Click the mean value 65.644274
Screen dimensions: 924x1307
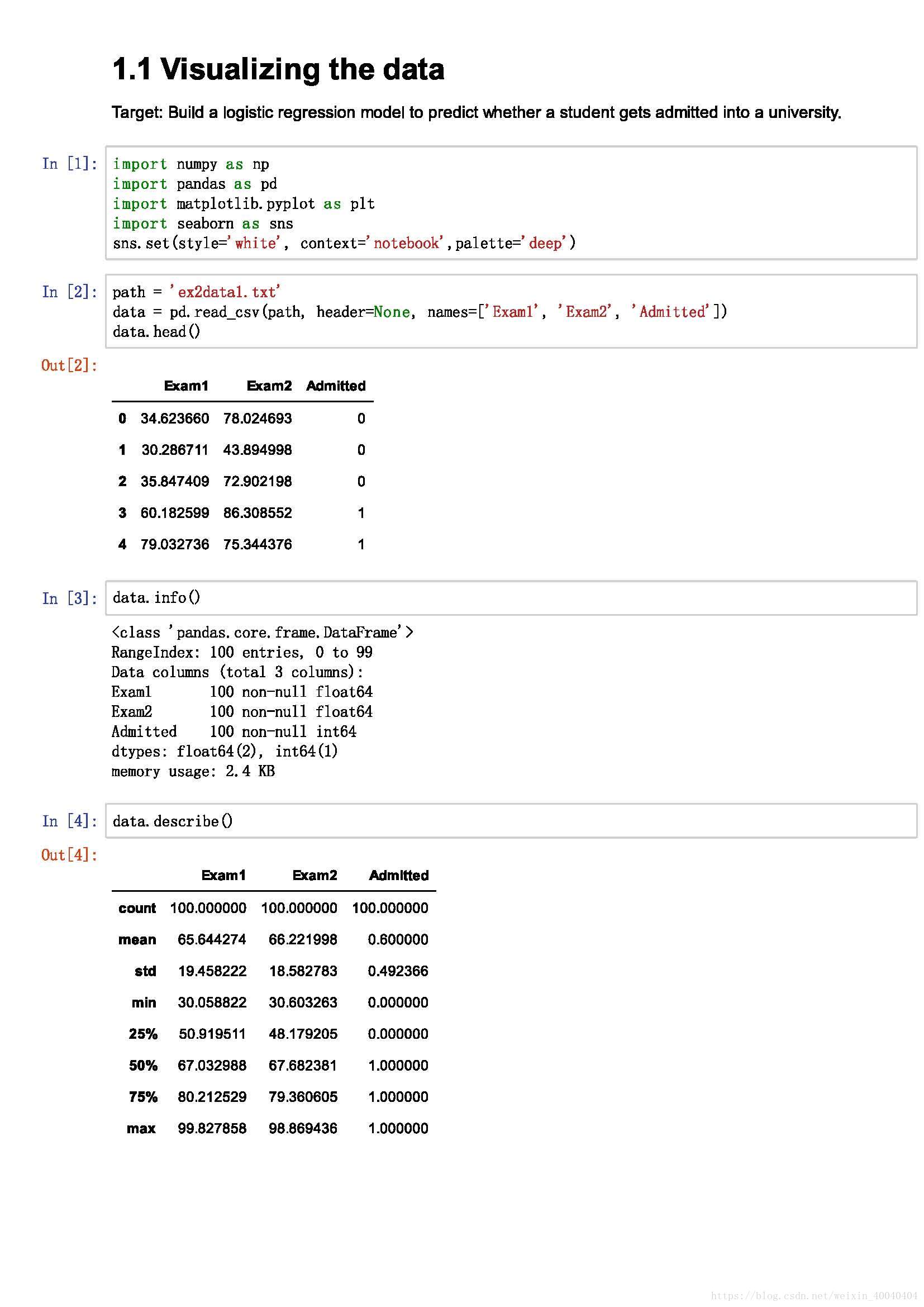pos(212,940)
